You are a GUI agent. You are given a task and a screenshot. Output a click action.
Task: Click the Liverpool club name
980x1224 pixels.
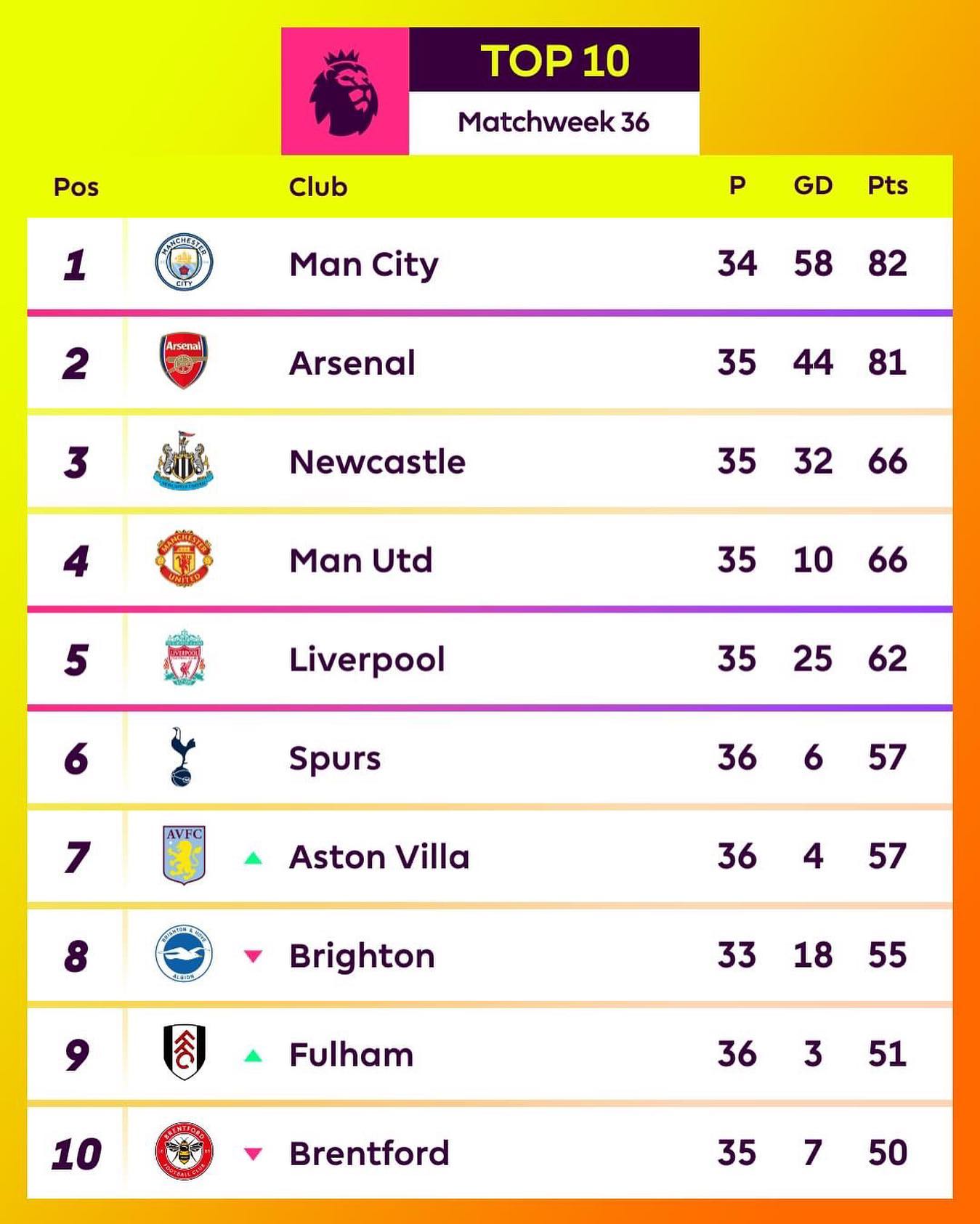click(367, 660)
